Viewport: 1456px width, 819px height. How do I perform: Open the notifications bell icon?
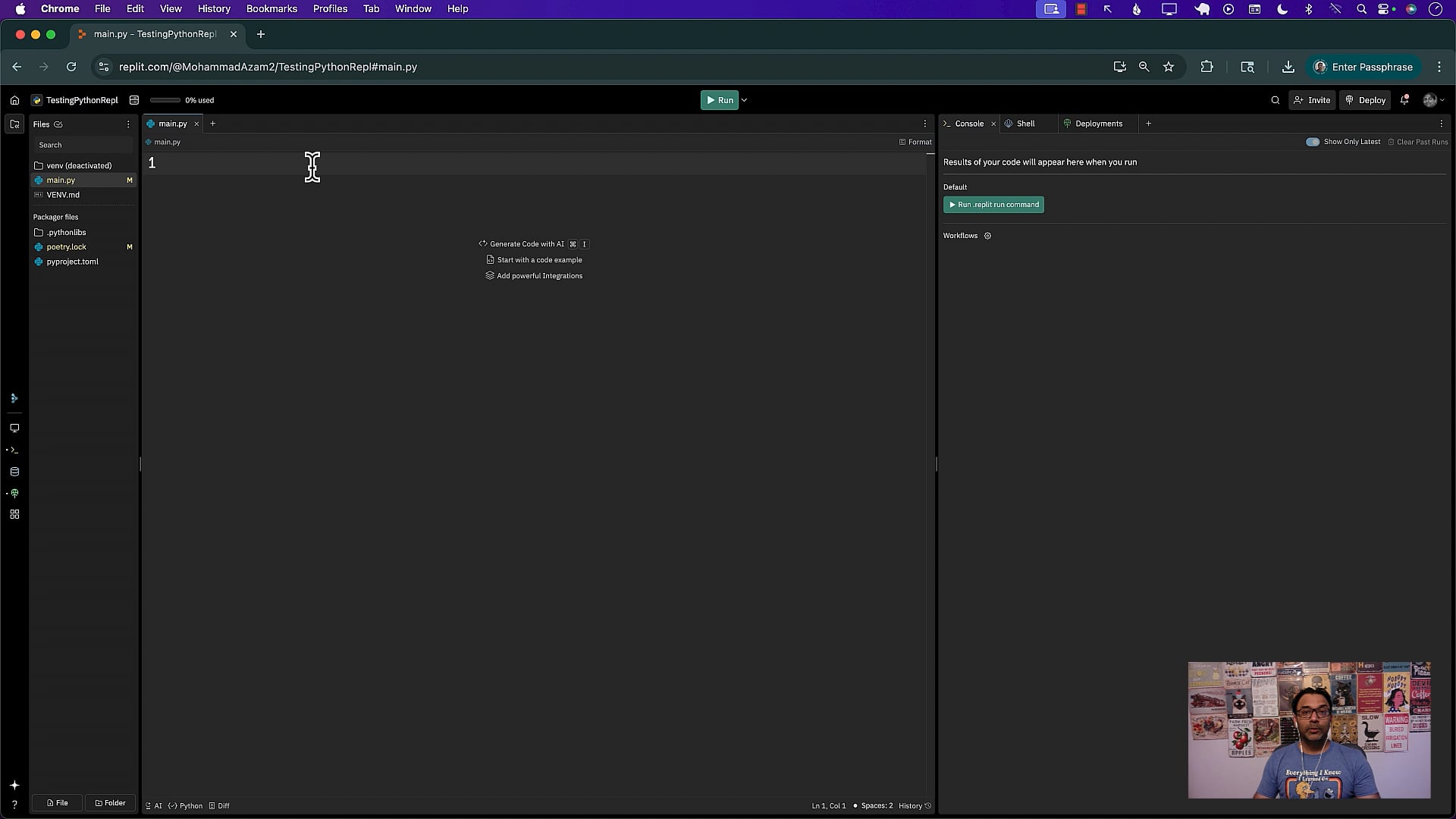(x=1404, y=100)
